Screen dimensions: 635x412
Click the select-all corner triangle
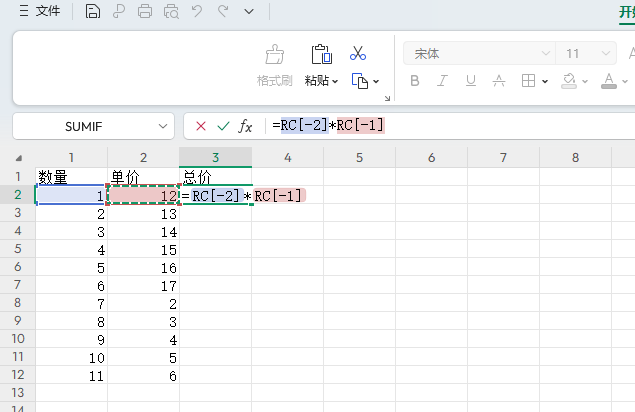pyautogui.click(x=19, y=158)
